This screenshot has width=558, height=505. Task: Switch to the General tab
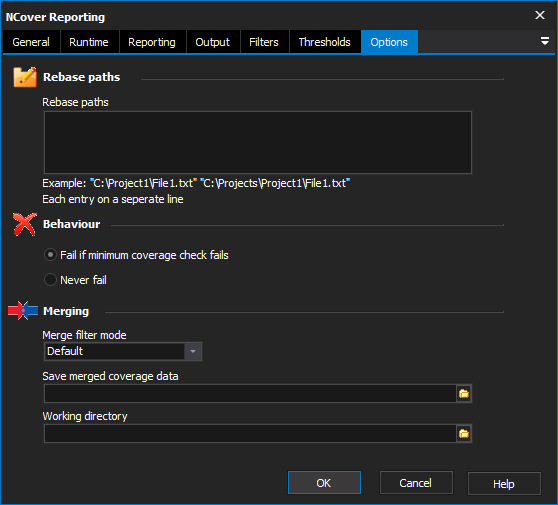31,42
